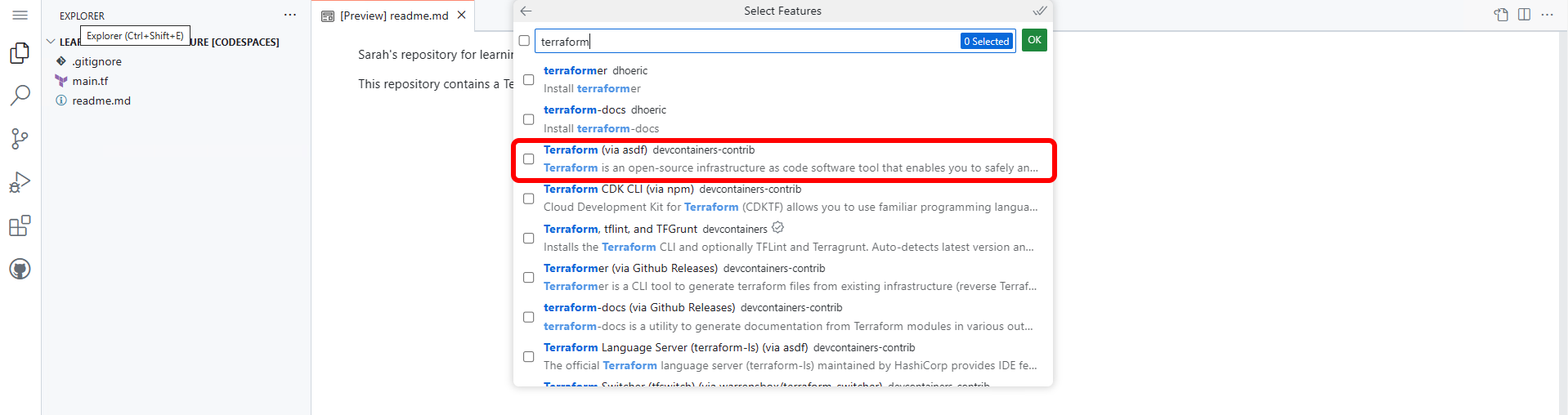
Task: Check the terraform-docs dhoeric feature
Action: pyautogui.click(x=529, y=119)
